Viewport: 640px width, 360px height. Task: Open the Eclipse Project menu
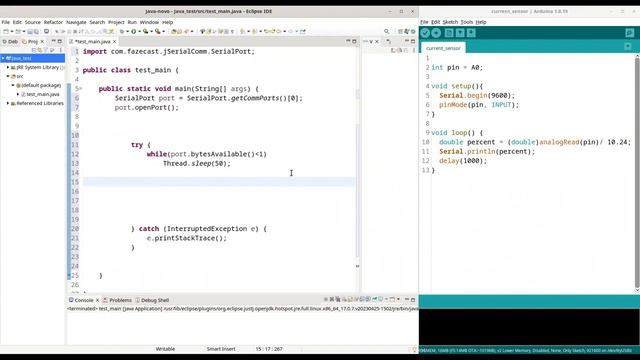[116, 22]
